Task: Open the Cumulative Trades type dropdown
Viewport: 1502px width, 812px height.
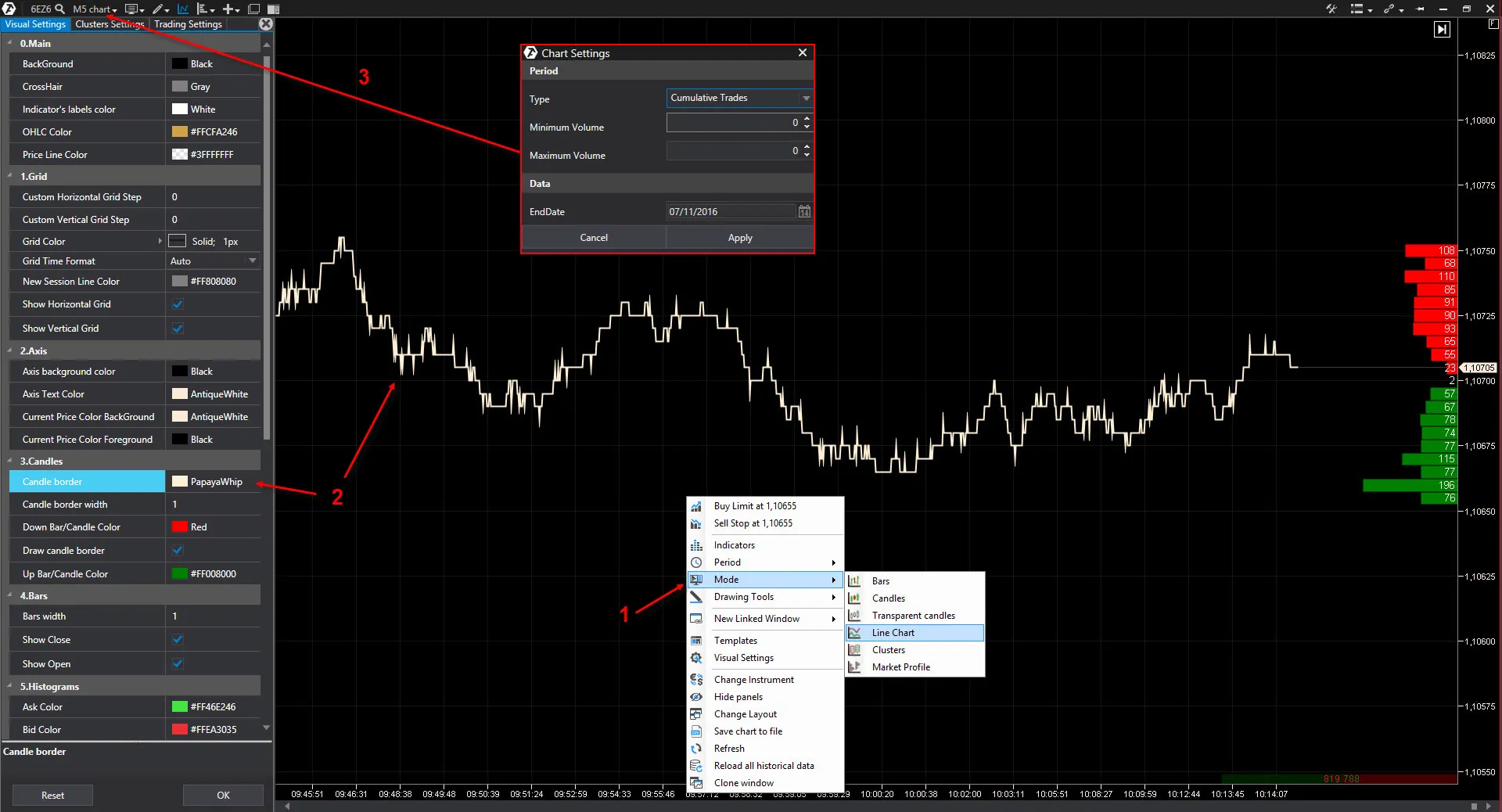Action: [x=739, y=98]
